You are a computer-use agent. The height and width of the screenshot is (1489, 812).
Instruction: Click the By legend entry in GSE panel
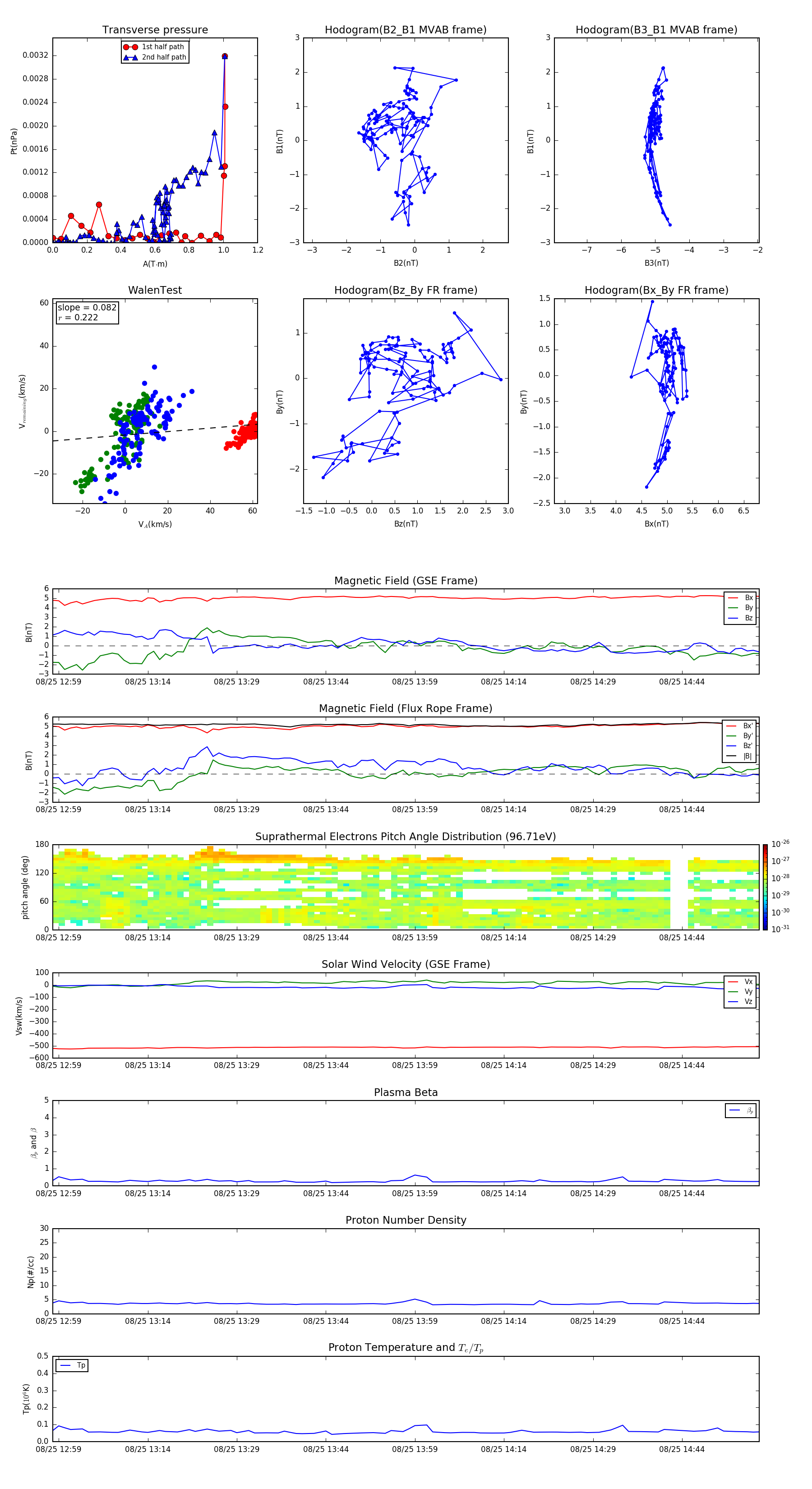(x=740, y=607)
